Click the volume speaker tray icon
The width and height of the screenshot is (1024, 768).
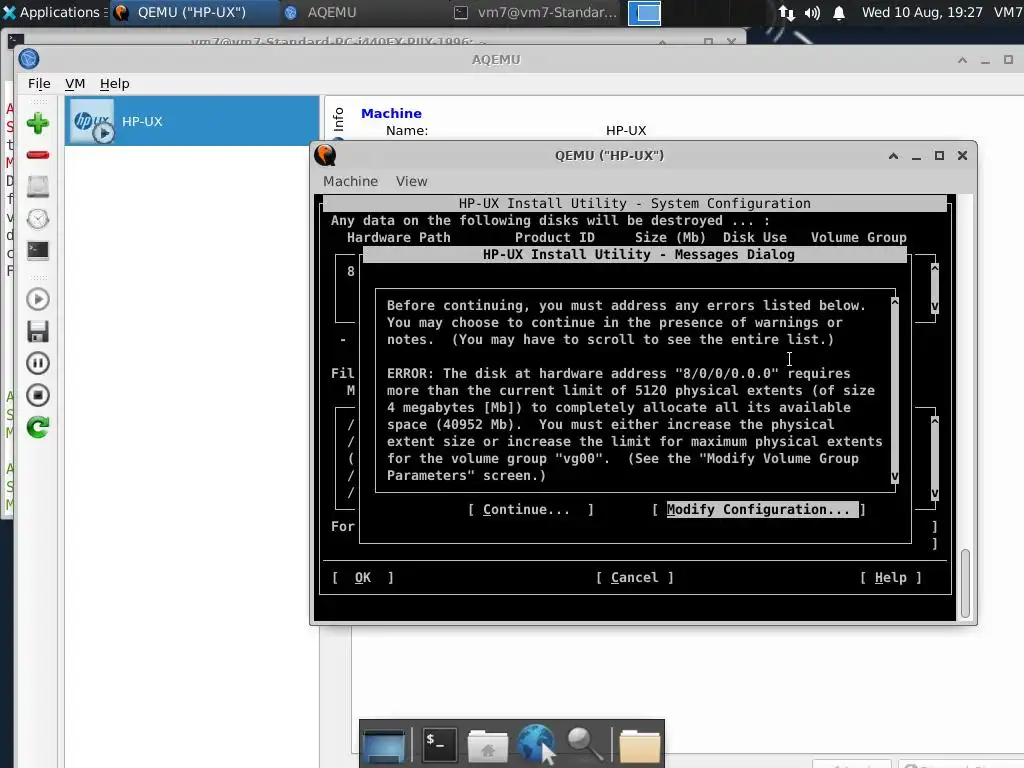pyautogui.click(x=812, y=13)
